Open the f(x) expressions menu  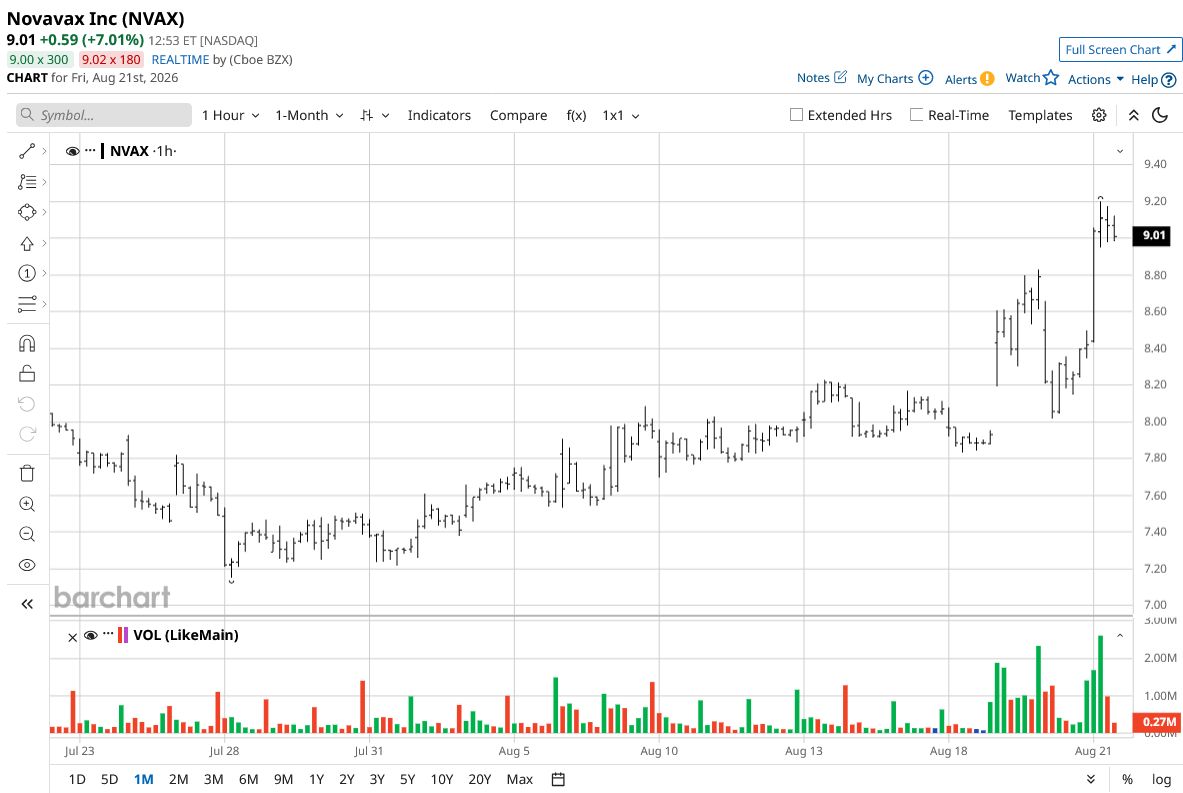(576, 115)
